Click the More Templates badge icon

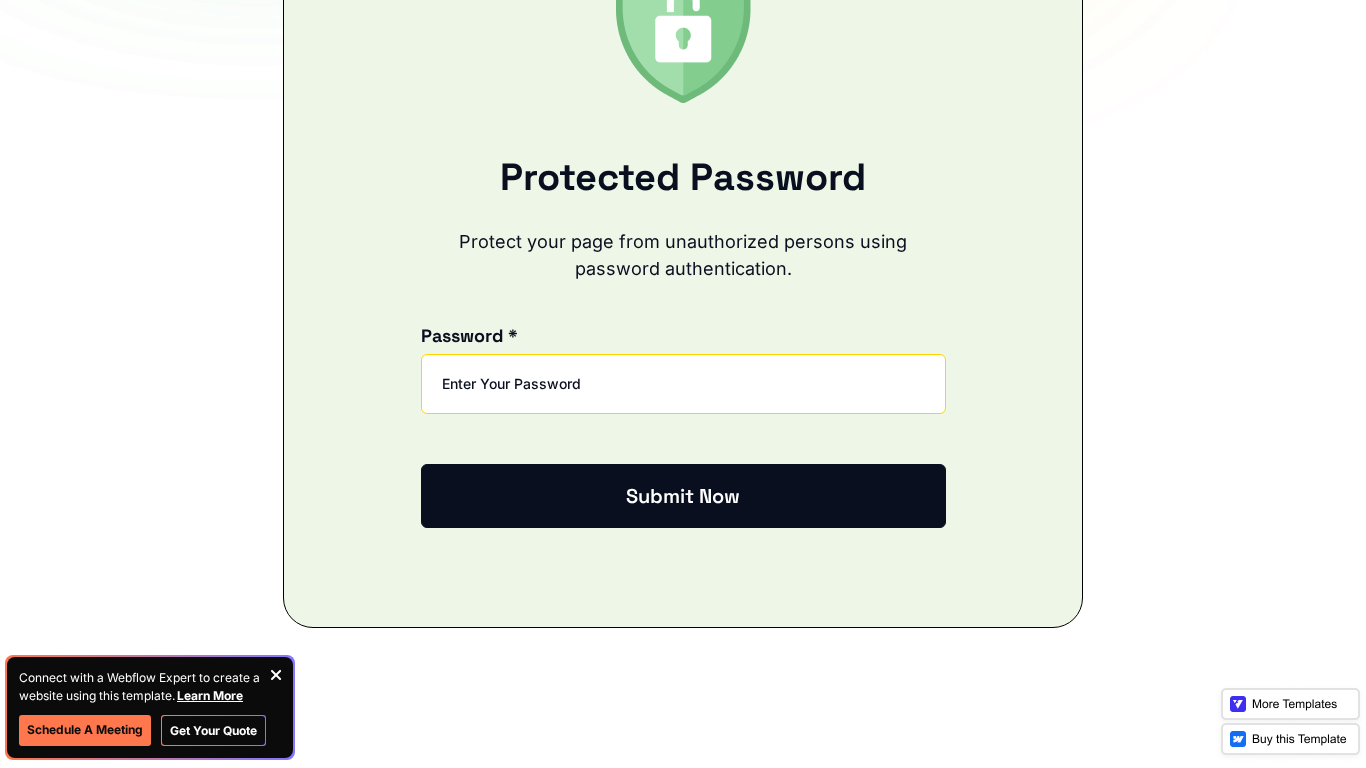1238,704
